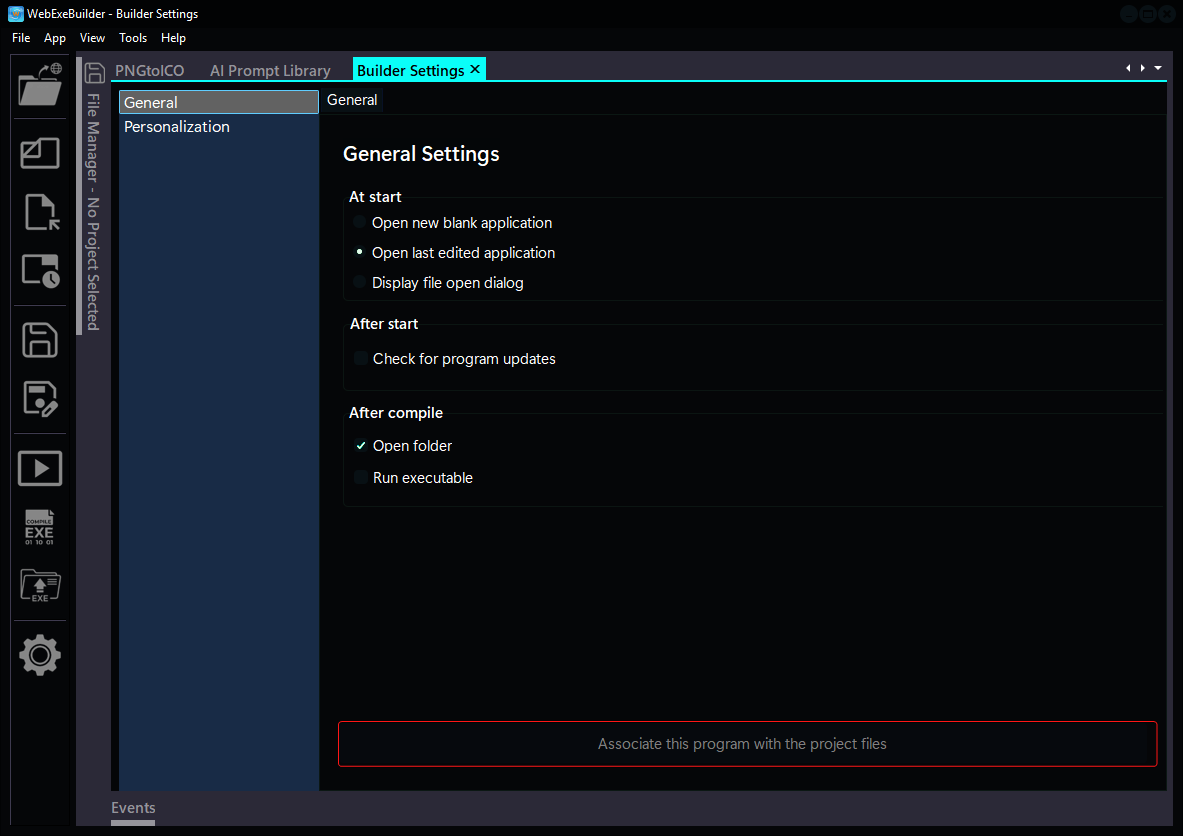
Task: Use Save As from the sidebar
Action: (x=39, y=398)
